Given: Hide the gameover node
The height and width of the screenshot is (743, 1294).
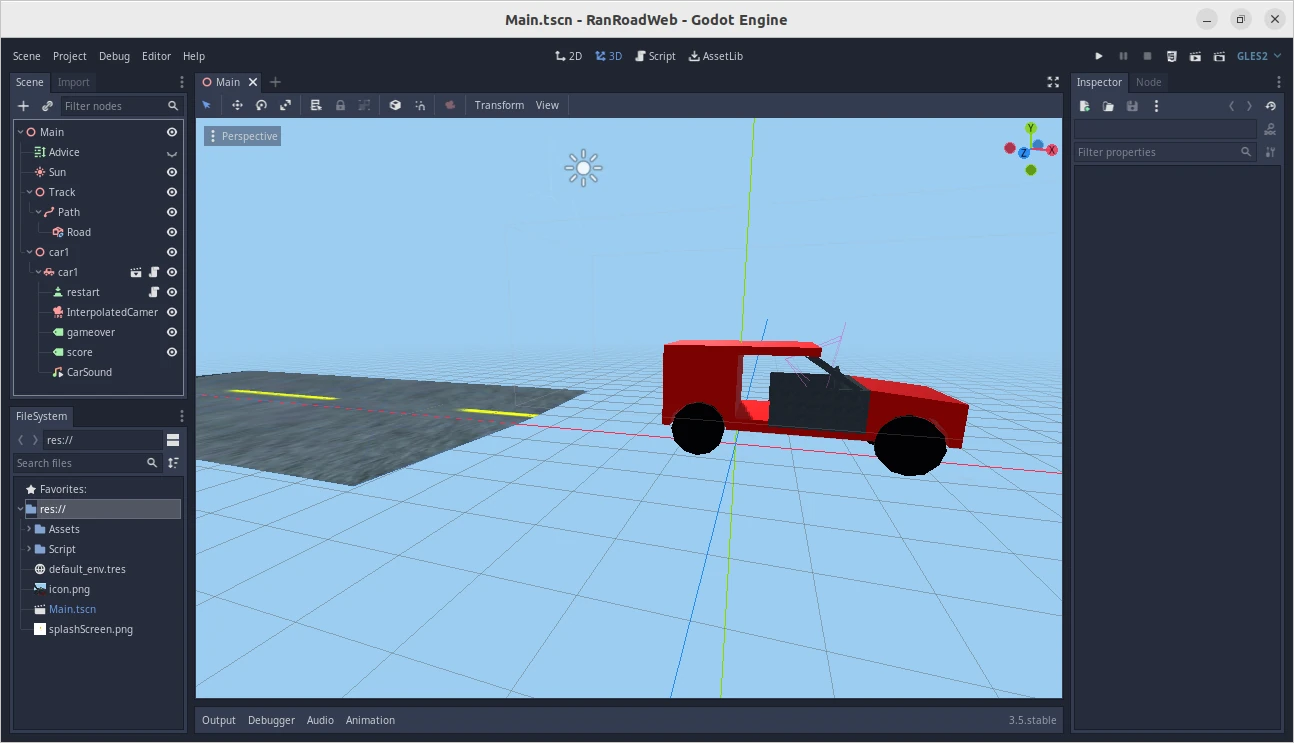Looking at the screenshot, I should click(x=172, y=332).
